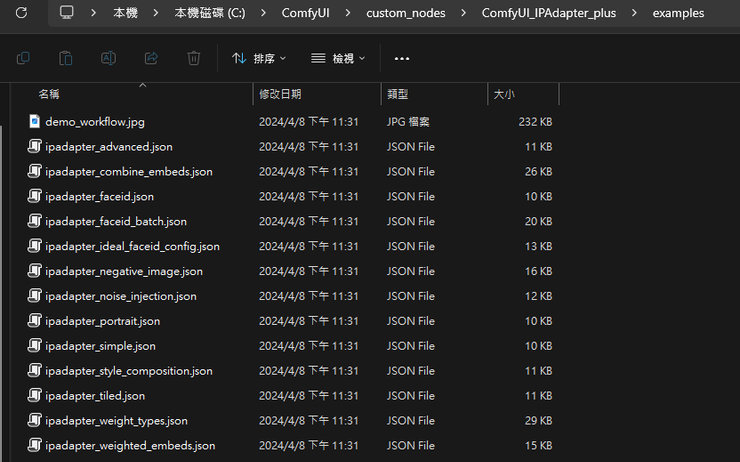The height and width of the screenshot is (462, 740).
Task: Click the ComfyUI_IPAdapter_plus breadcrumb segment
Action: tap(549, 13)
